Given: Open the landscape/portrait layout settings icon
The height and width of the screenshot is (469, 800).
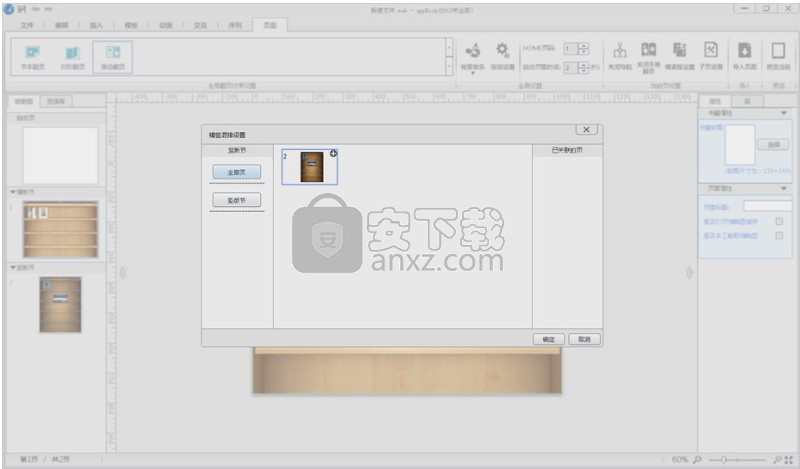Looking at the screenshot, I should click(x=680, y=50).
